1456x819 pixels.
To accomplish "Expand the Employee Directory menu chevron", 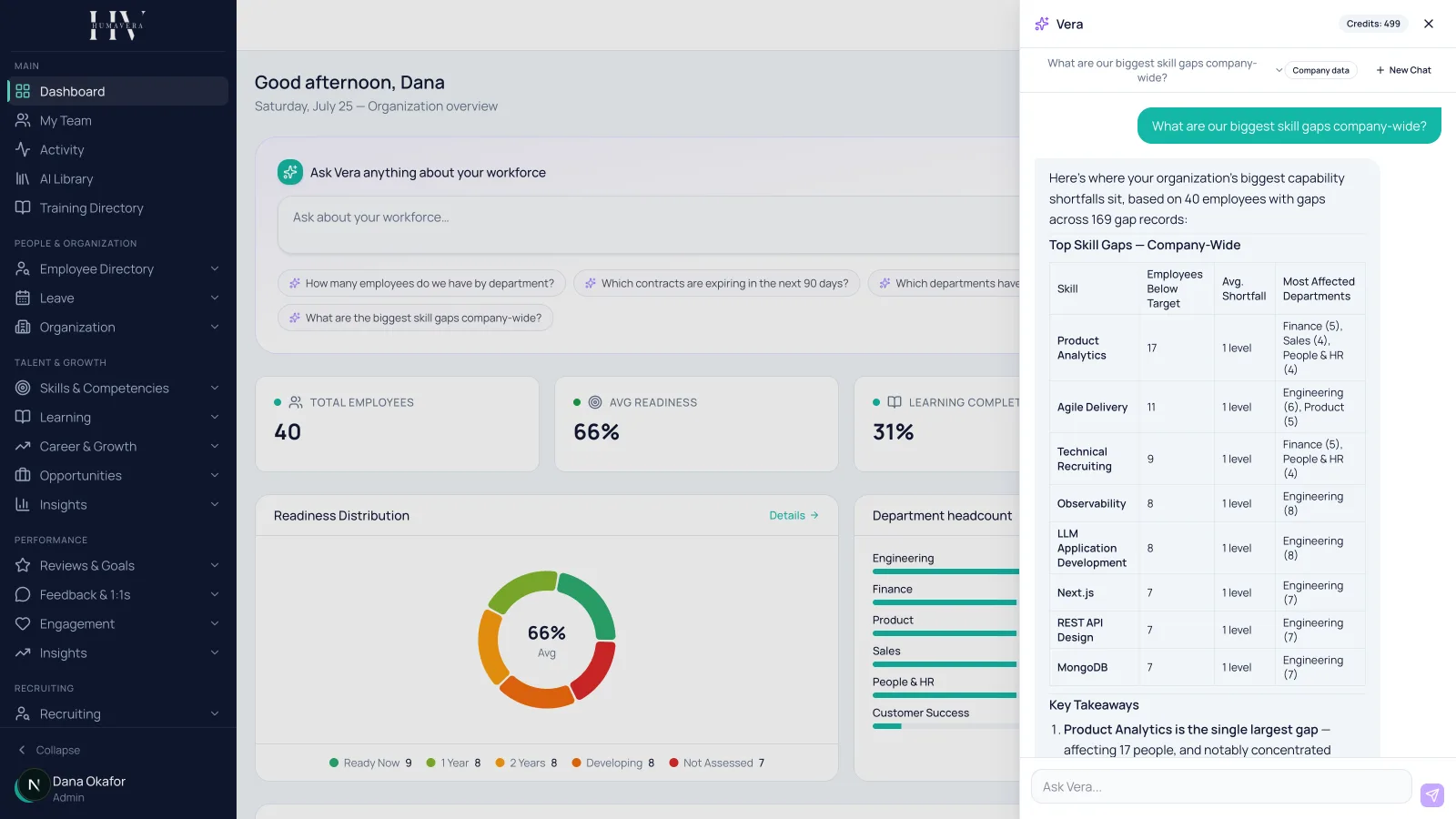I will [x=215, y=268].
